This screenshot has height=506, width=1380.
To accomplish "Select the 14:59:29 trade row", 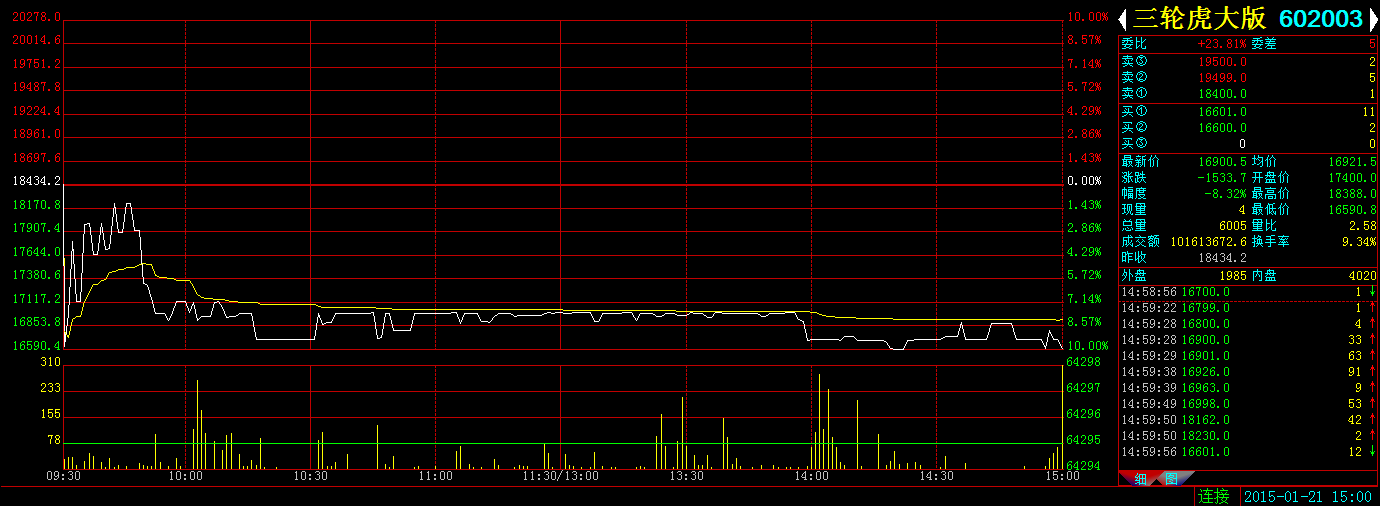I will (x=1248, y=356).
